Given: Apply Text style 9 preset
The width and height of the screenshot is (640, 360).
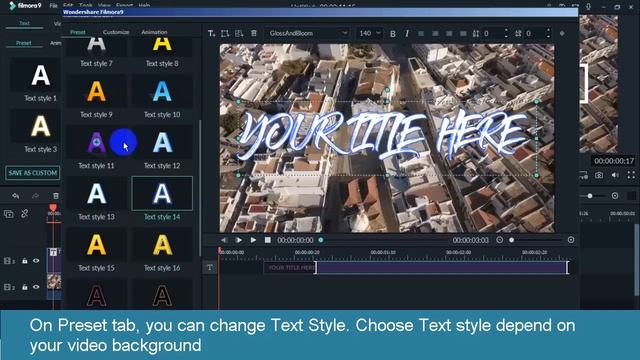Looking at the screenshot, I should tap(96, 97).
